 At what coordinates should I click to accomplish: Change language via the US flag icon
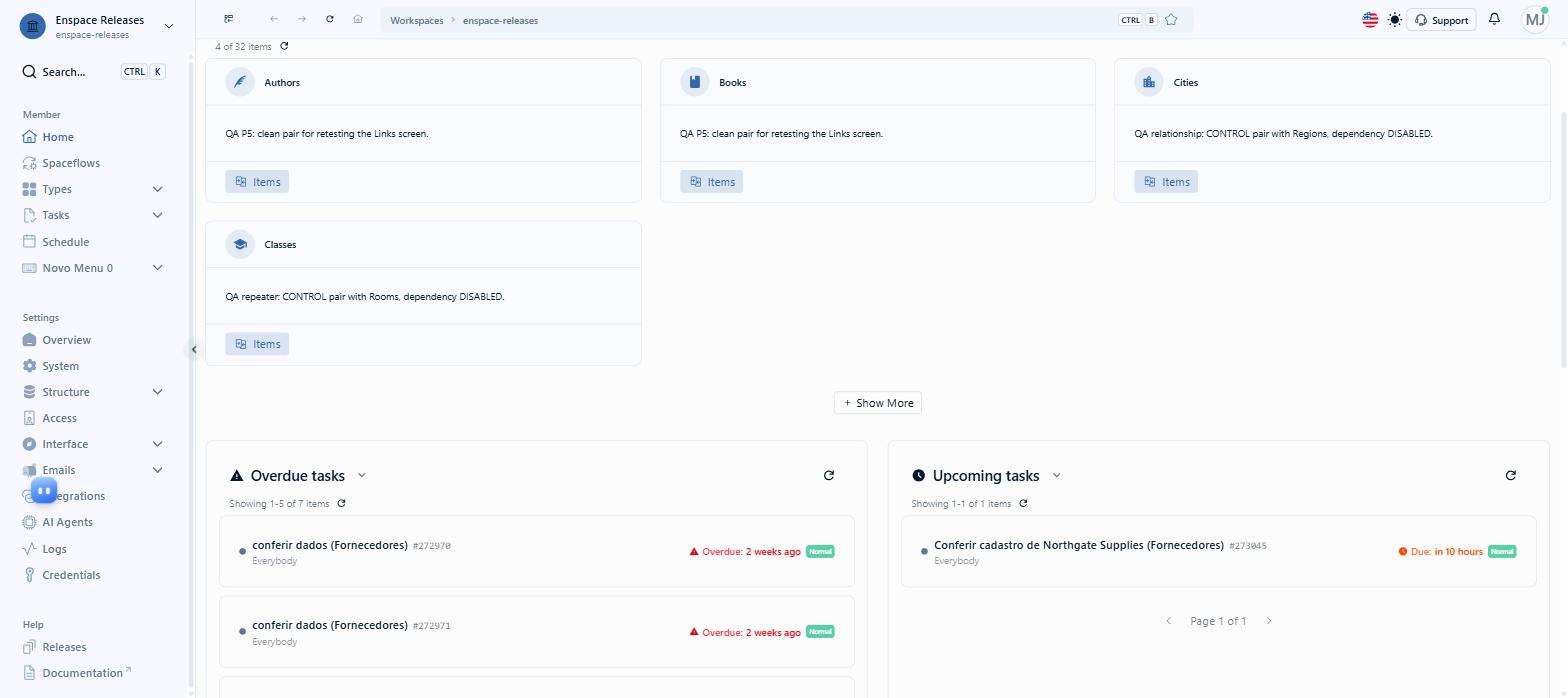tap(1370, 20)
